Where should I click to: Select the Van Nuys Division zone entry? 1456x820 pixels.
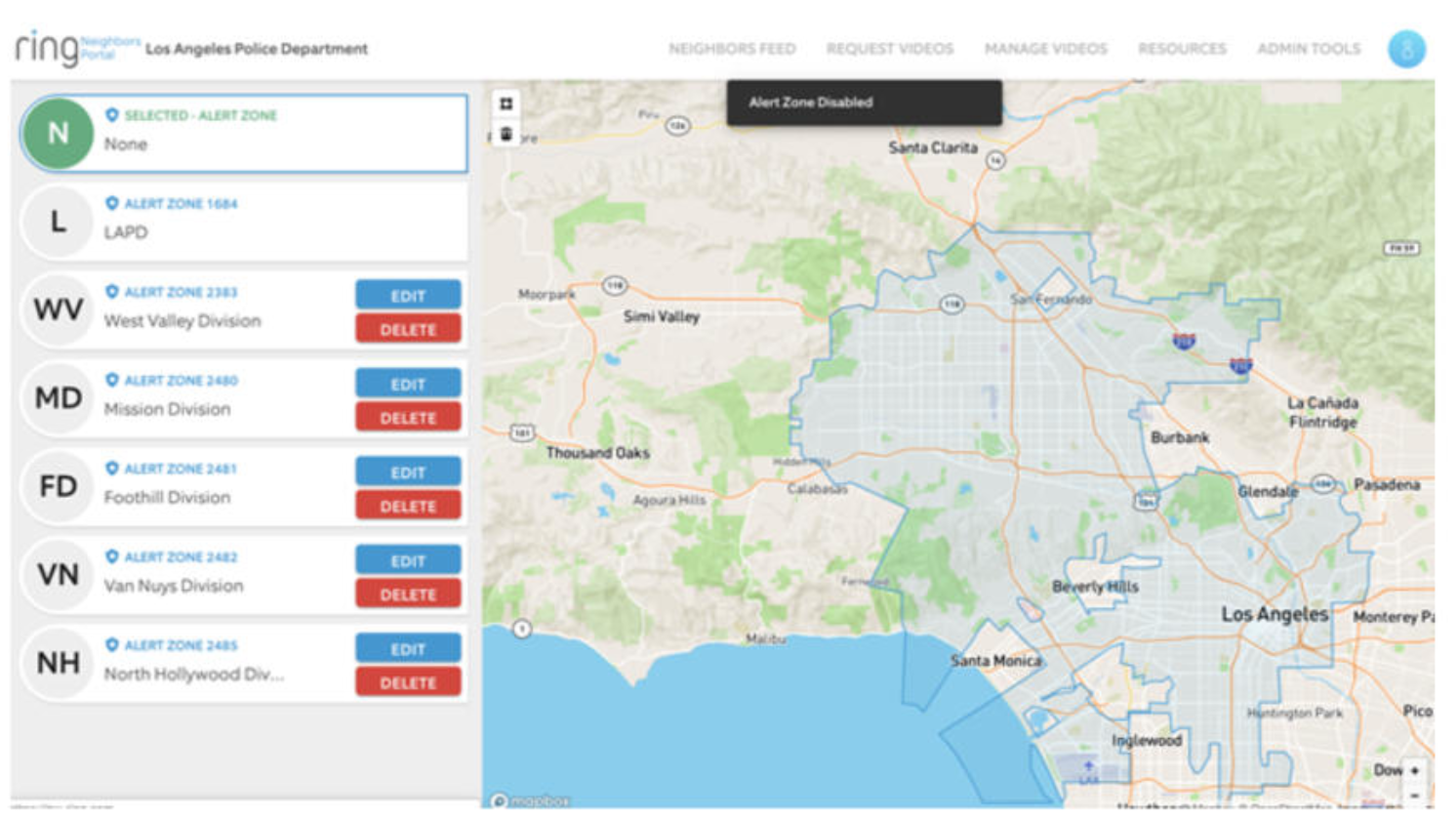(x=195, y=576)
